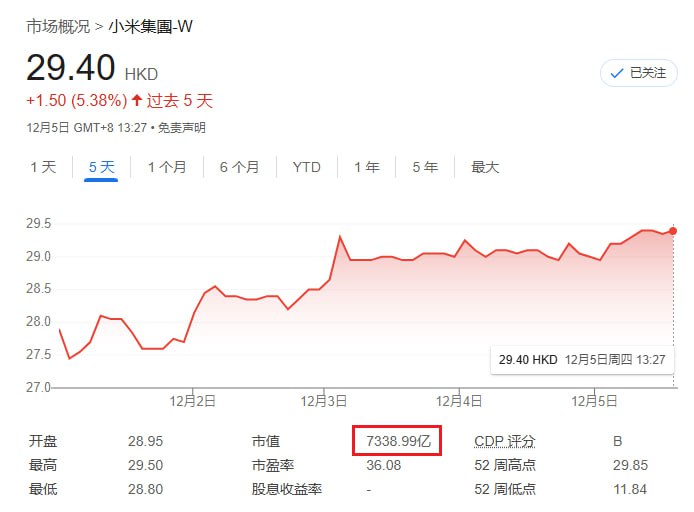Click the 52 周低点 value 11.84

pyautogui.click(x=630, y=489)
